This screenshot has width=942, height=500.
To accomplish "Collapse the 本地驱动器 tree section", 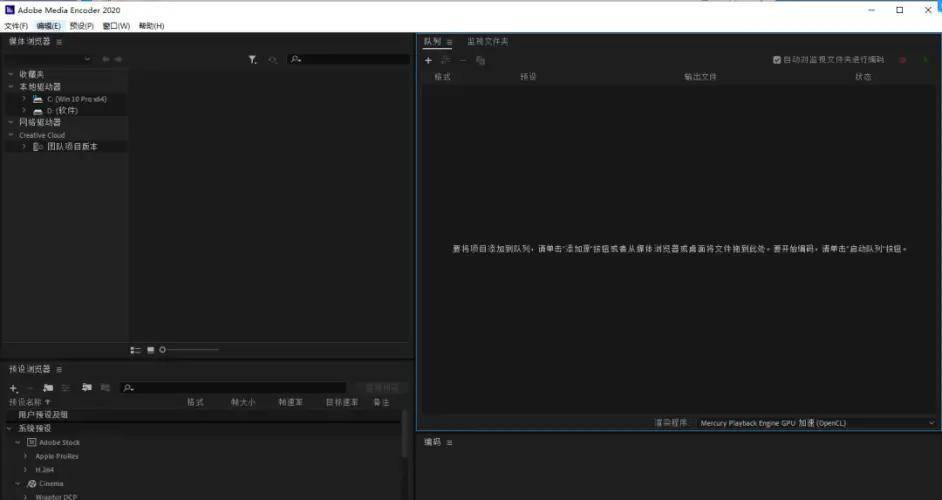I will [11, 87].
